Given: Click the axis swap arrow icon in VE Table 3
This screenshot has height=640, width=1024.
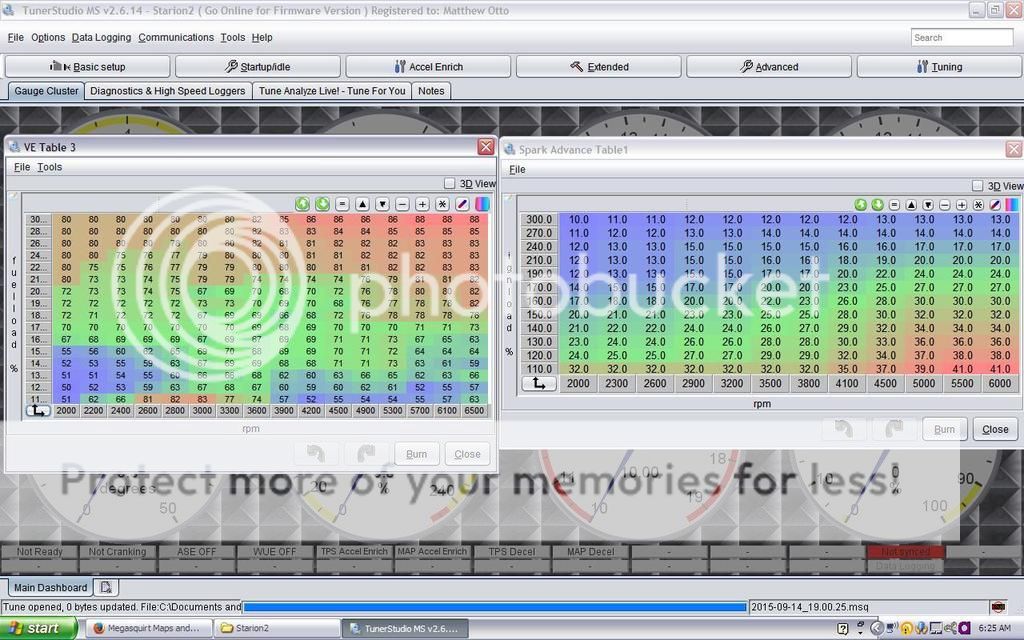Looking at the screenshot, I should (x=38, y=411).
